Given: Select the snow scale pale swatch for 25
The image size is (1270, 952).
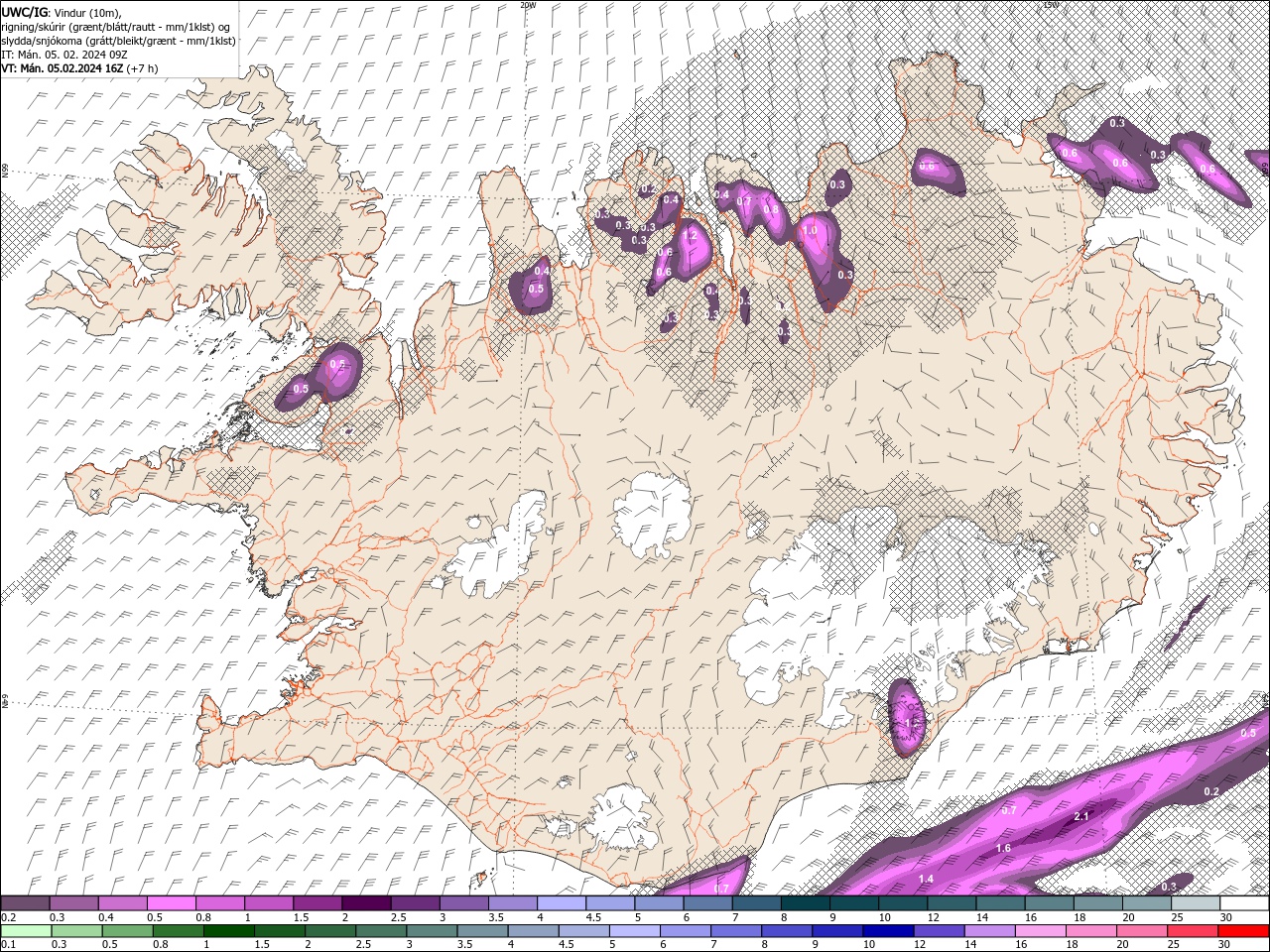Looking at the screenshot, I should (1197, 903).
